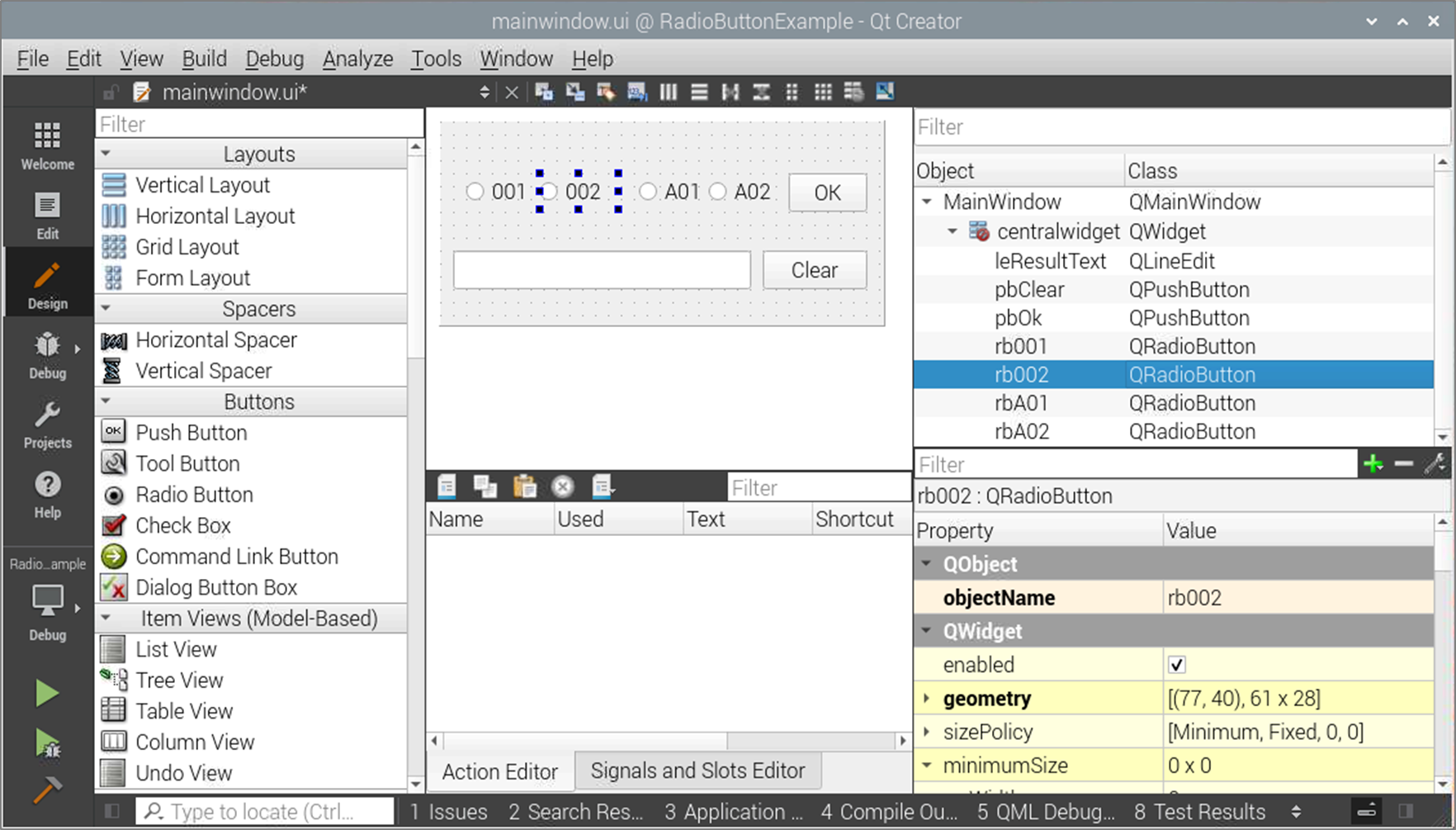Click the Clear button on the form
The width and height of the screenshot is (1456, 830).
815,270
